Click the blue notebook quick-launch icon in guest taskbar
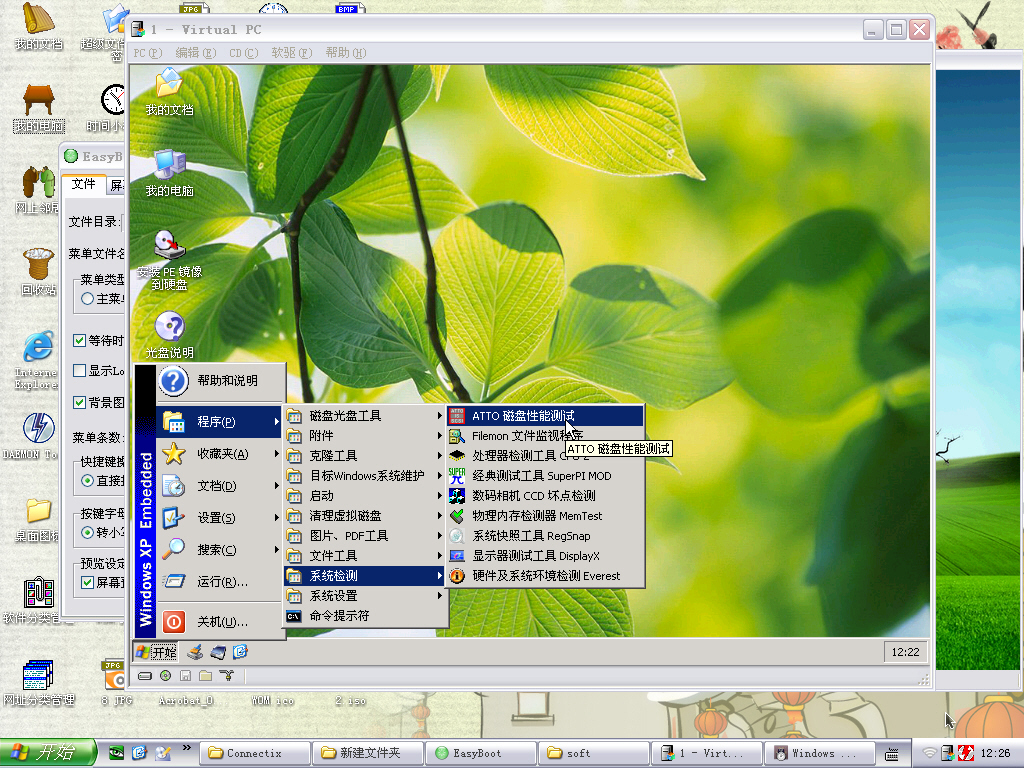The width and height of the screenshot is (1024, 768). click(218, 652)
